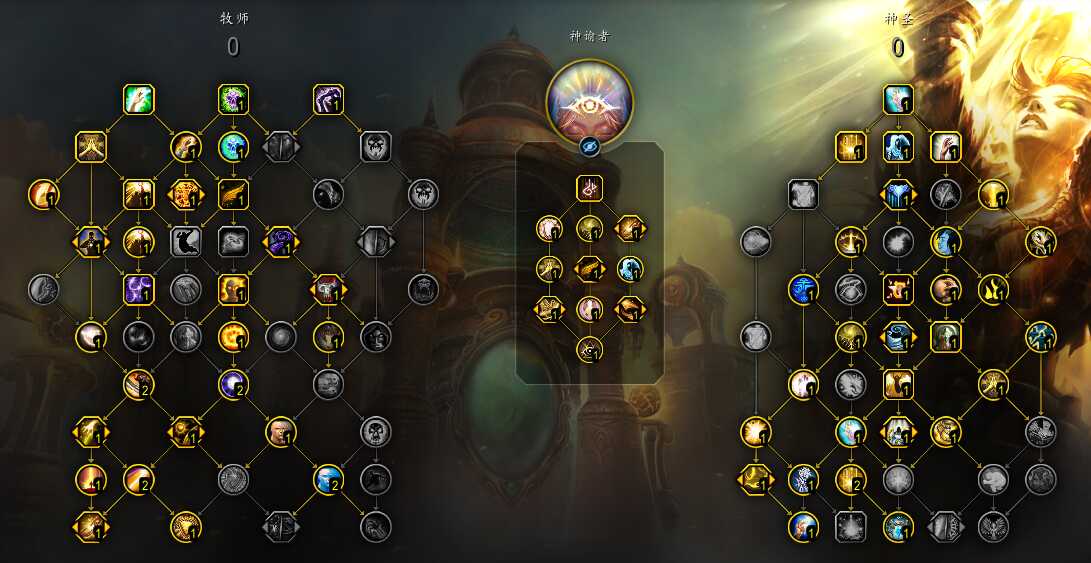Open the blue robe choice node in Holy tree

(898, 195)
